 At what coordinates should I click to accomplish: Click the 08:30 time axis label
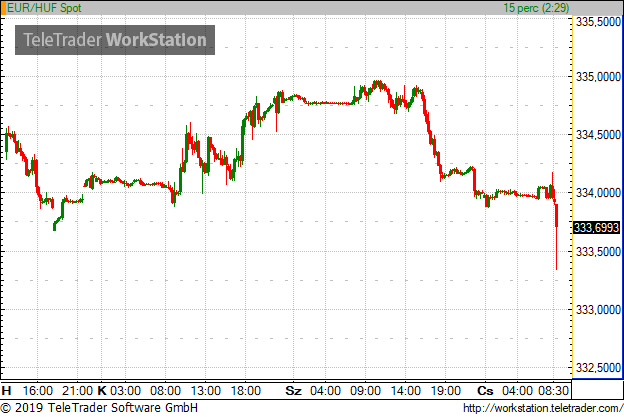pyautogui.click(x=554, y=391)
